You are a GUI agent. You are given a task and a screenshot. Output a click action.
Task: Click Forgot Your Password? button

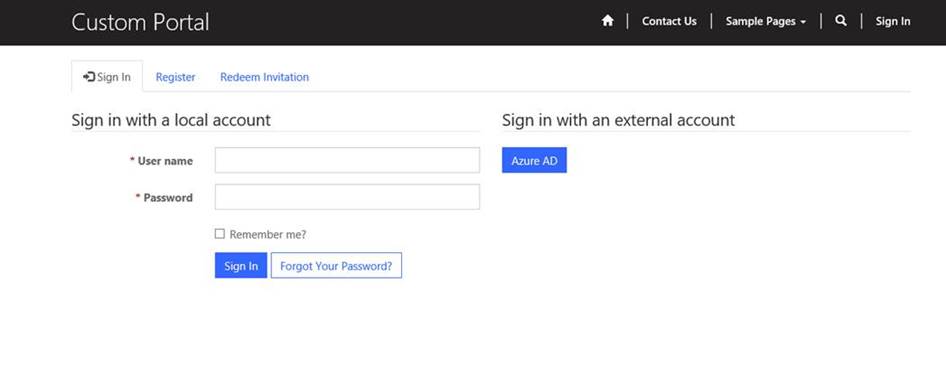pos(336,266)
